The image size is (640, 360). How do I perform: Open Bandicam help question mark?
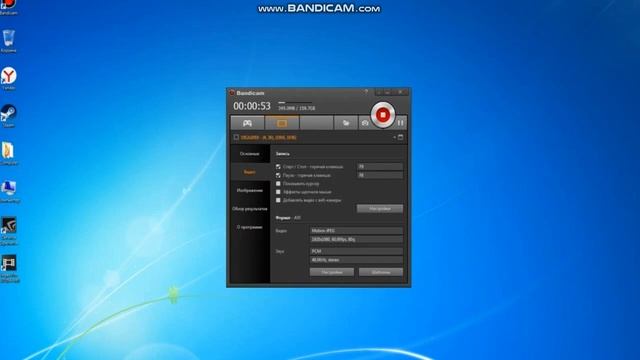click(x=366, y=92)
